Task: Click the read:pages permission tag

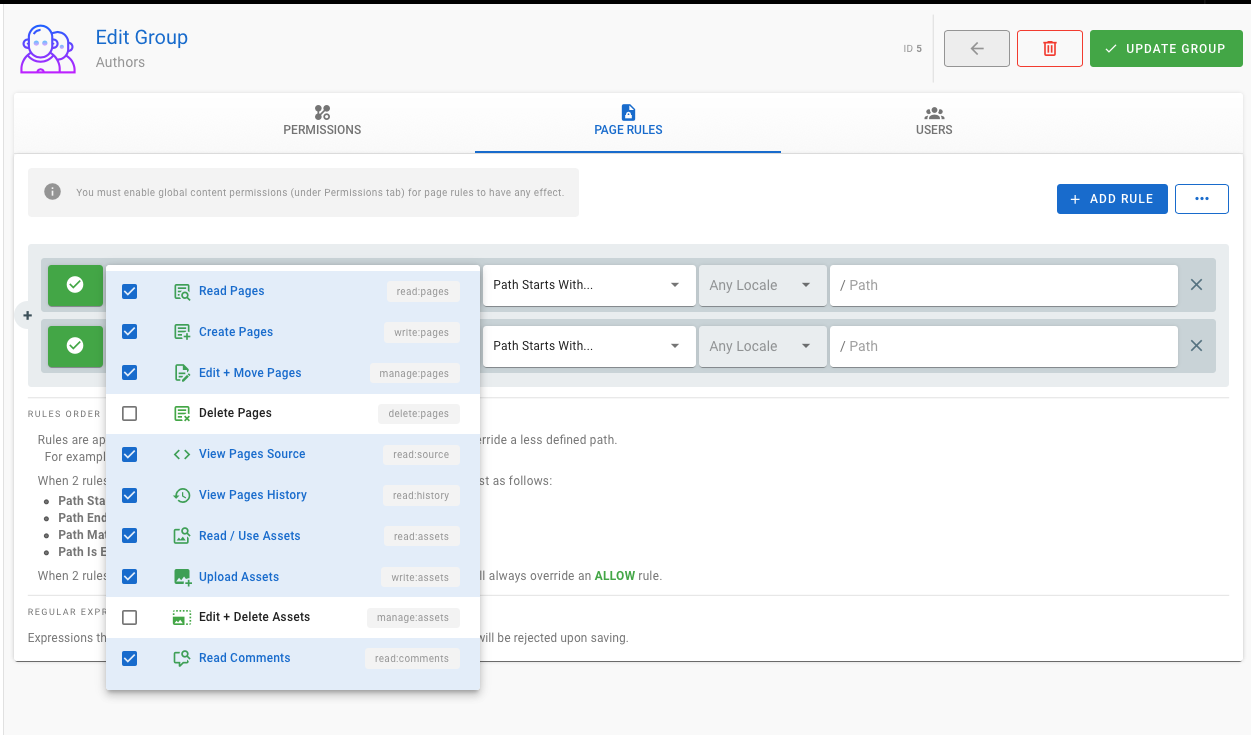Action: [x=423, y=291]
